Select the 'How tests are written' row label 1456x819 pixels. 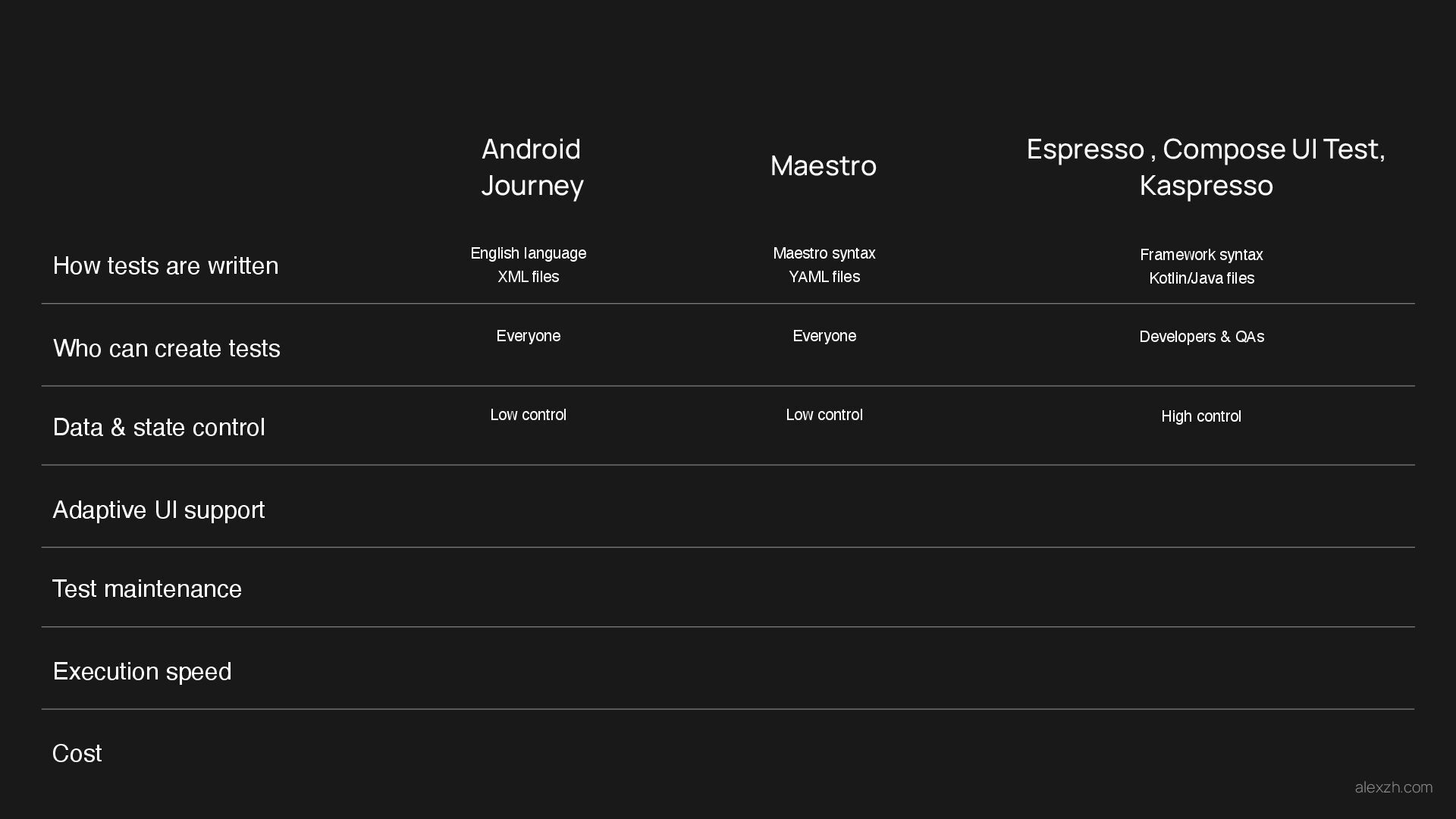(165, 266)
